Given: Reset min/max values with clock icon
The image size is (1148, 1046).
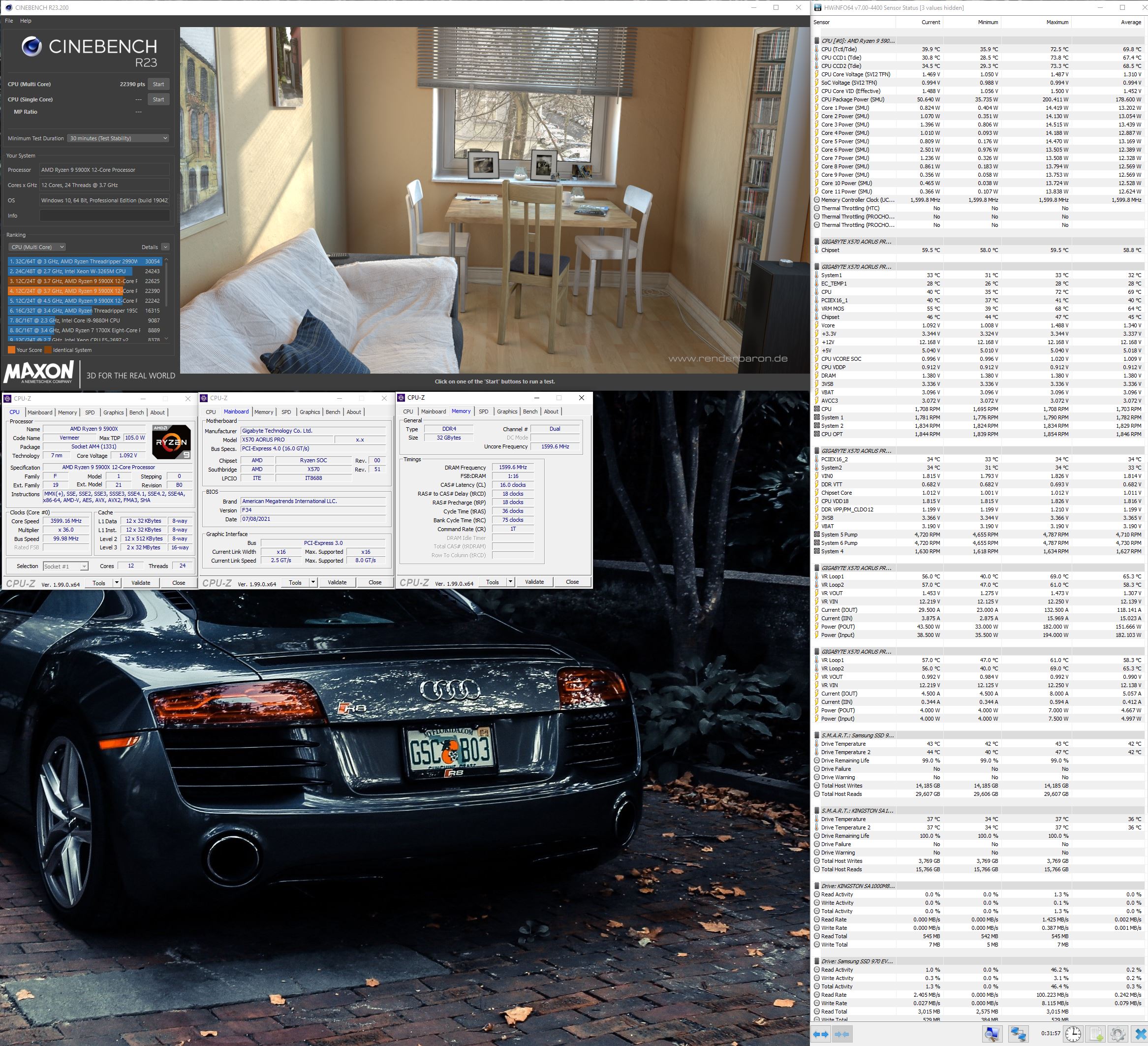Looking at the screenshot, I should [1073, 1034].
